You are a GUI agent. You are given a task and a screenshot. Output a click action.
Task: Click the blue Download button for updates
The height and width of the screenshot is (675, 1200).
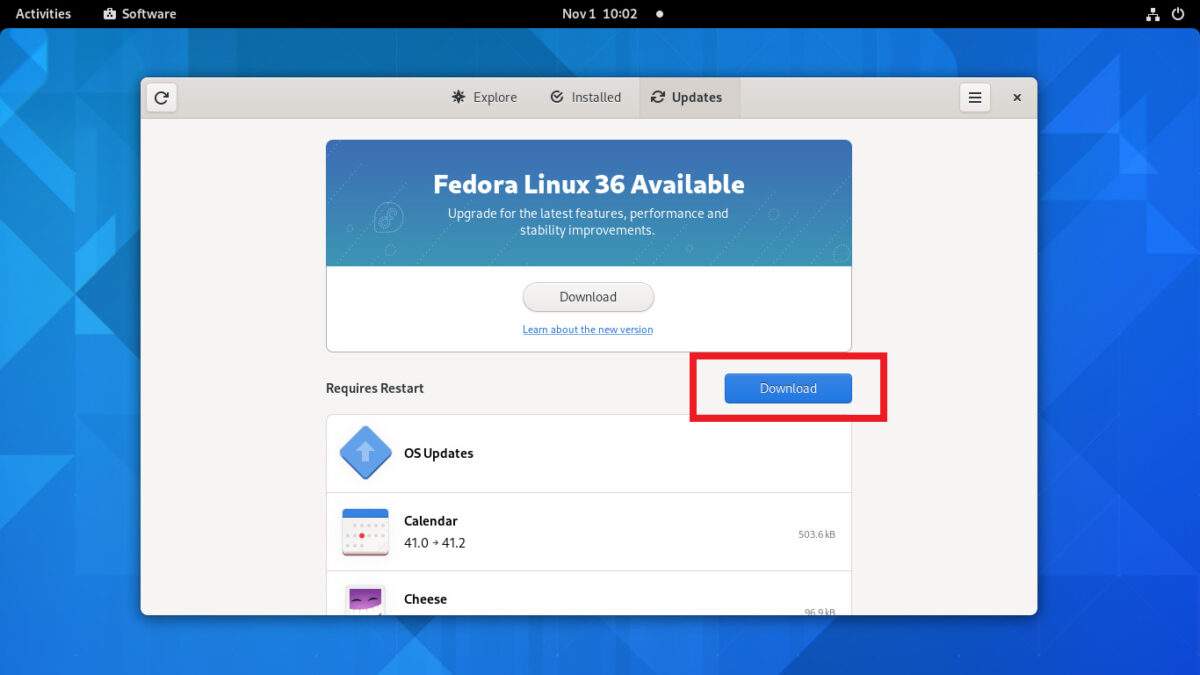point(788,389)
